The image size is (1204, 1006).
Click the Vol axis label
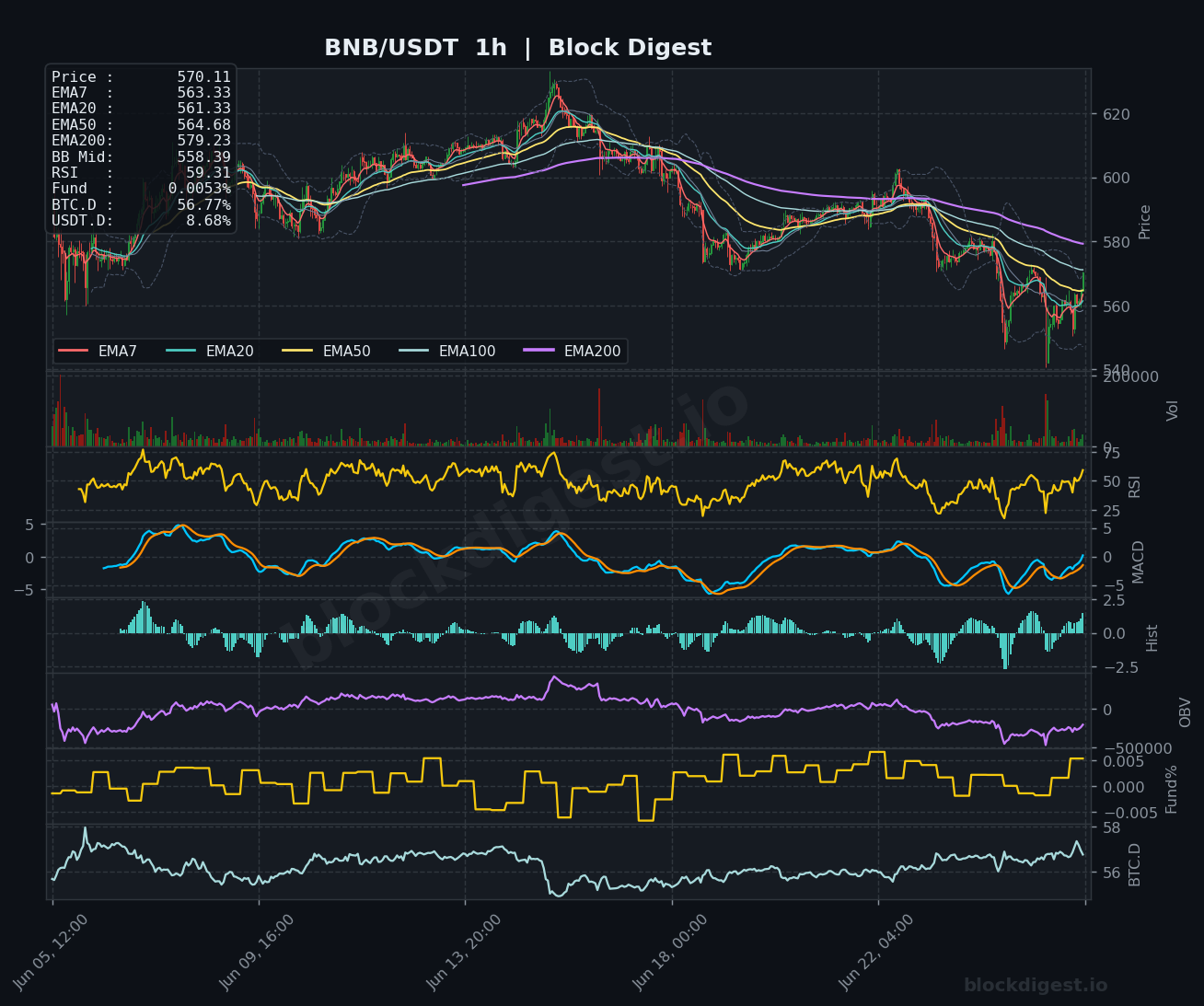(x=1173, y=410)
